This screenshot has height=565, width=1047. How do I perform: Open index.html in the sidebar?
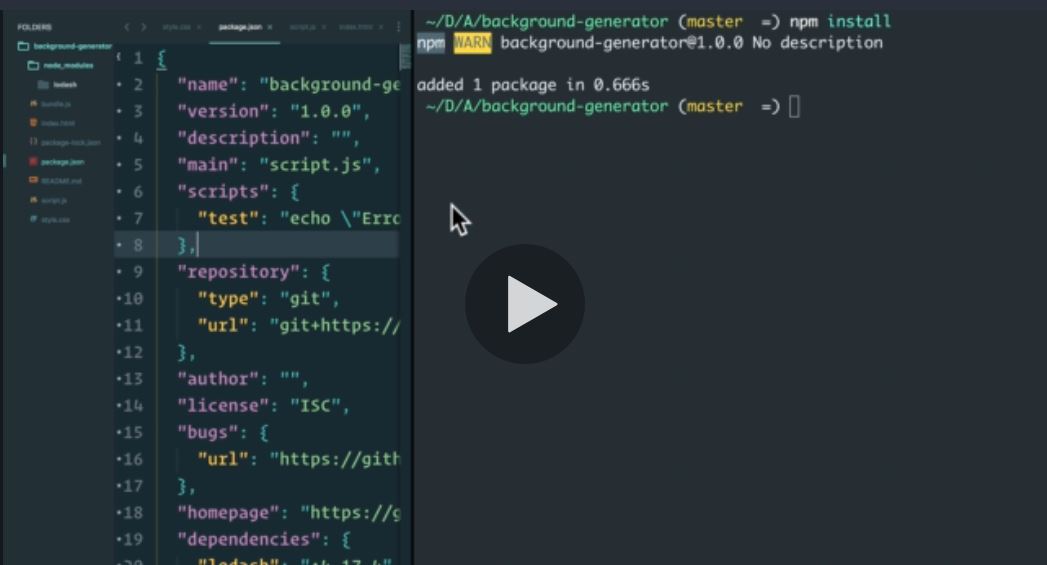click(x=57, y=124)
